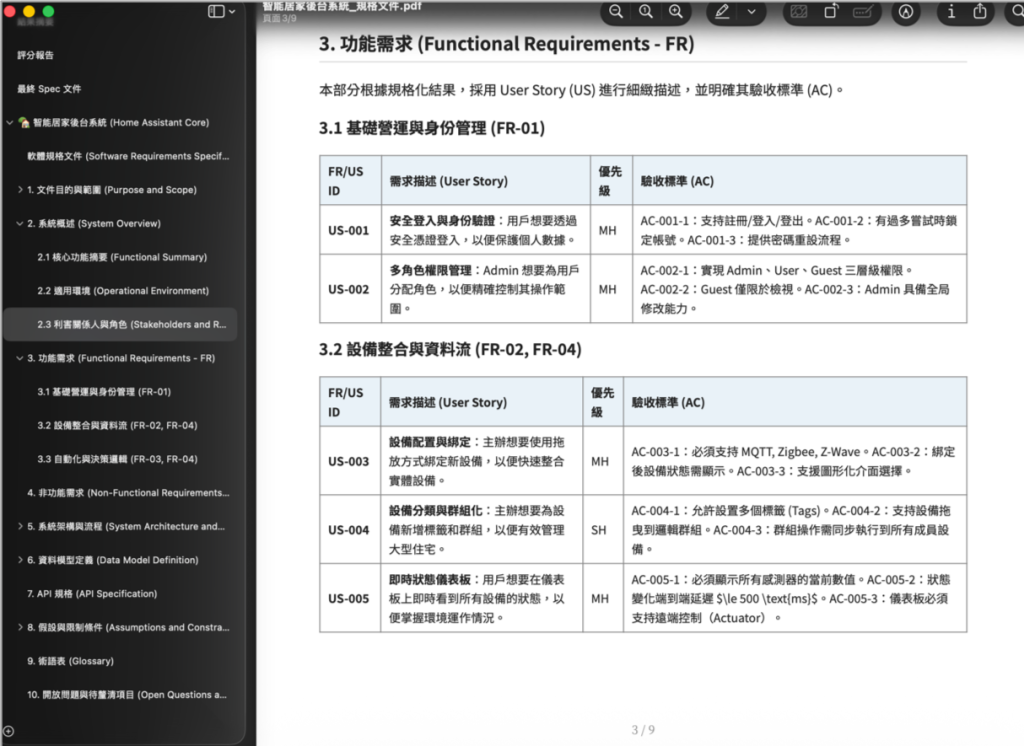Viewport: 1024px width, 746px height.
Task: Show the Markup toolbar
Action: tap(906, 12)
